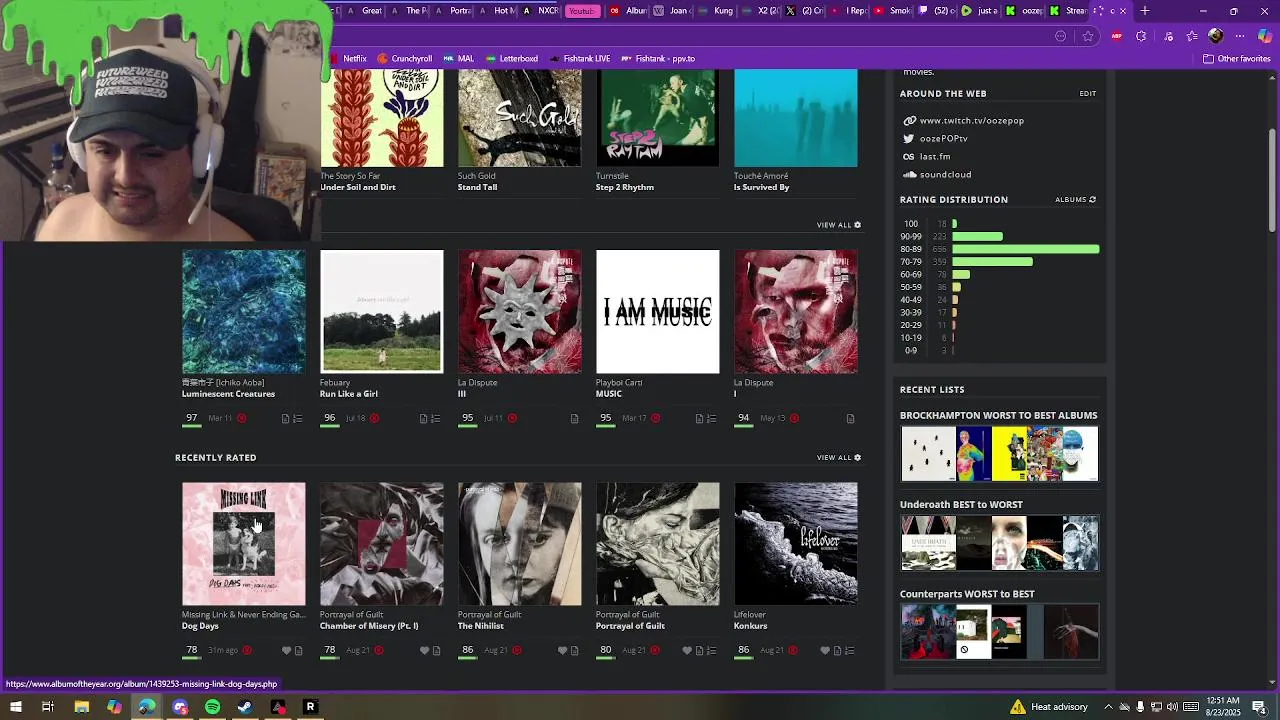The height and width of the screenshot is (720, 1280).
Task: Click the gear icon next to upper View All
Action: [857, 225]
